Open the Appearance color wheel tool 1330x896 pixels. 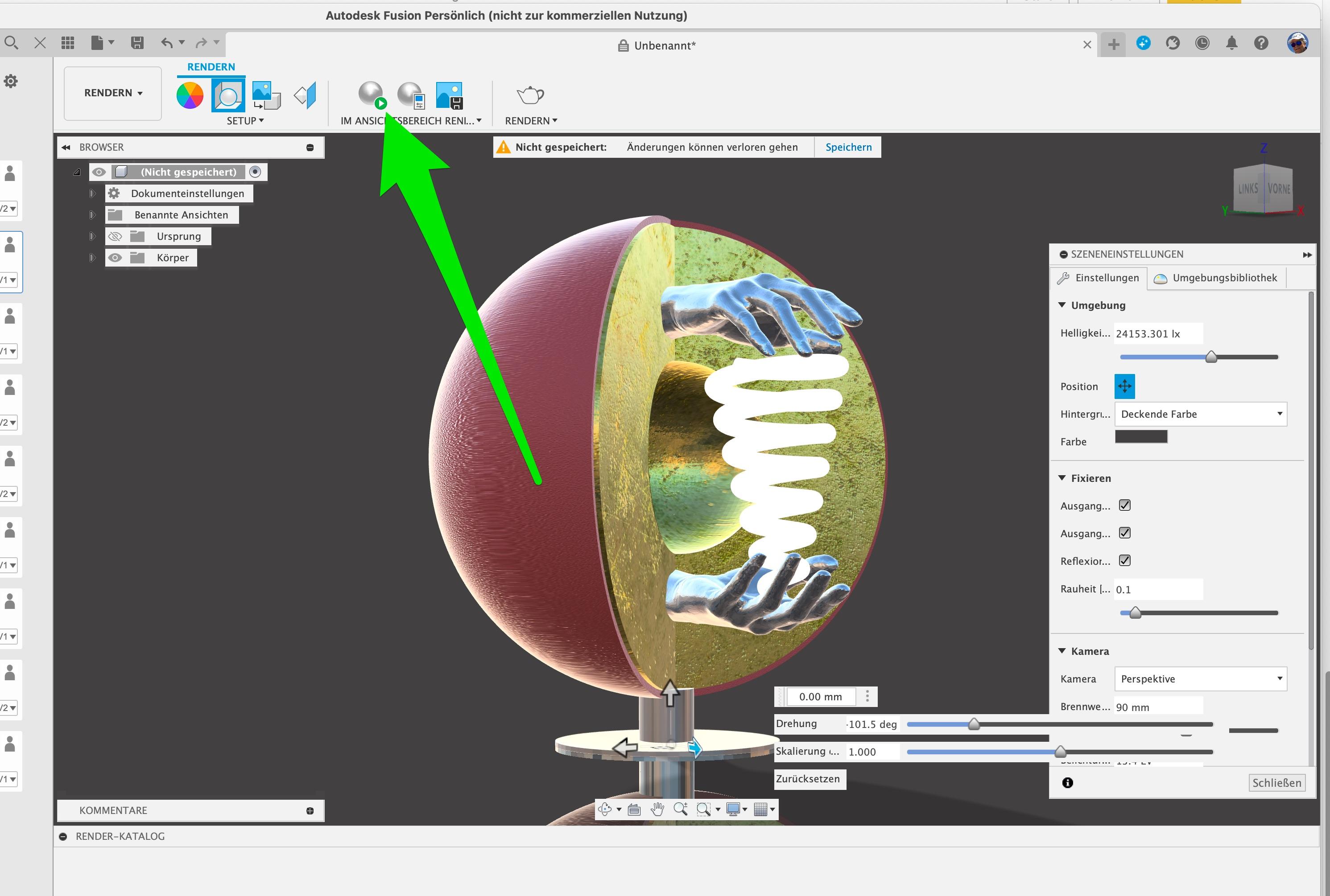(x=190, y=95)
